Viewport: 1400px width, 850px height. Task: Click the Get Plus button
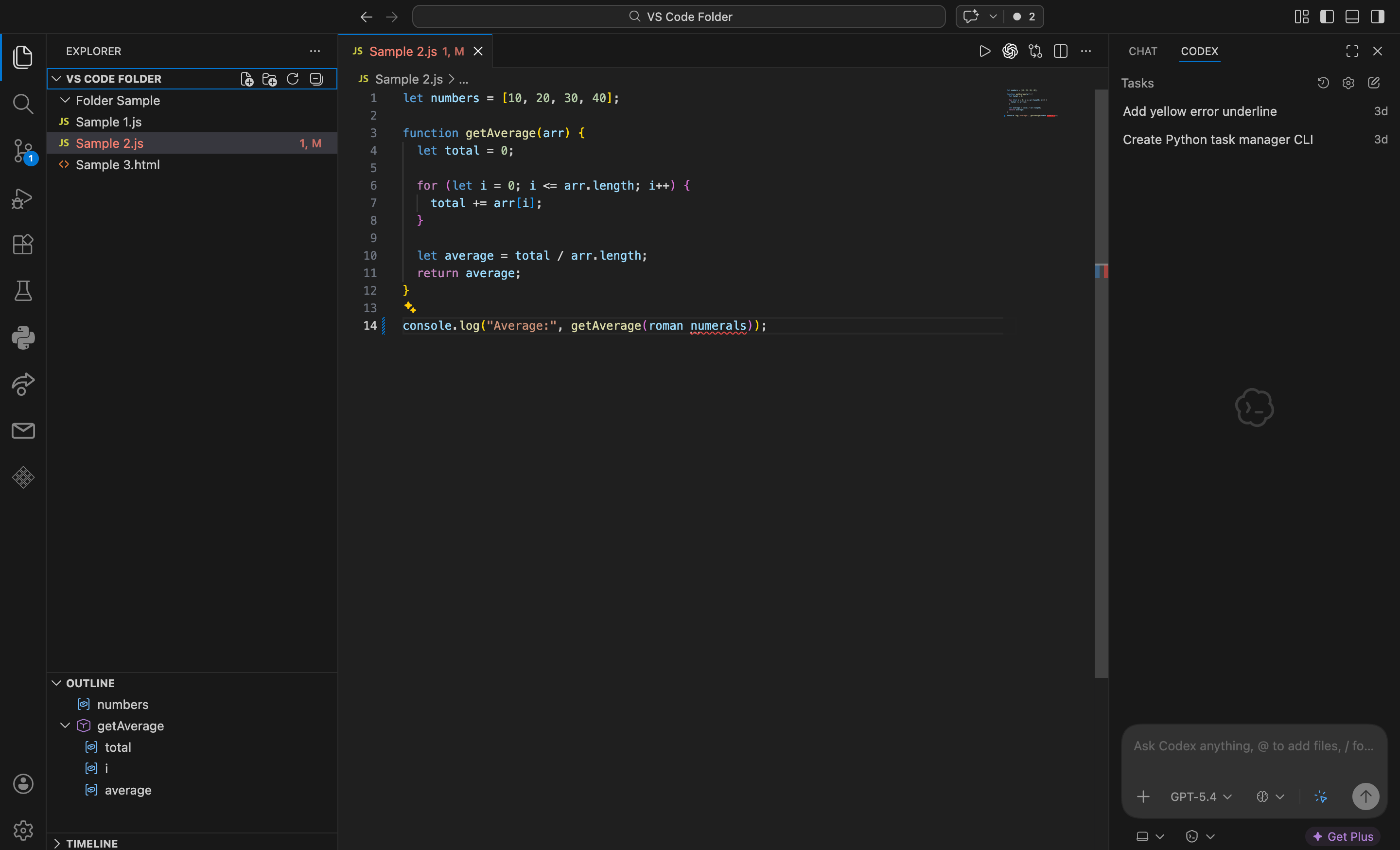point(1343,836)
